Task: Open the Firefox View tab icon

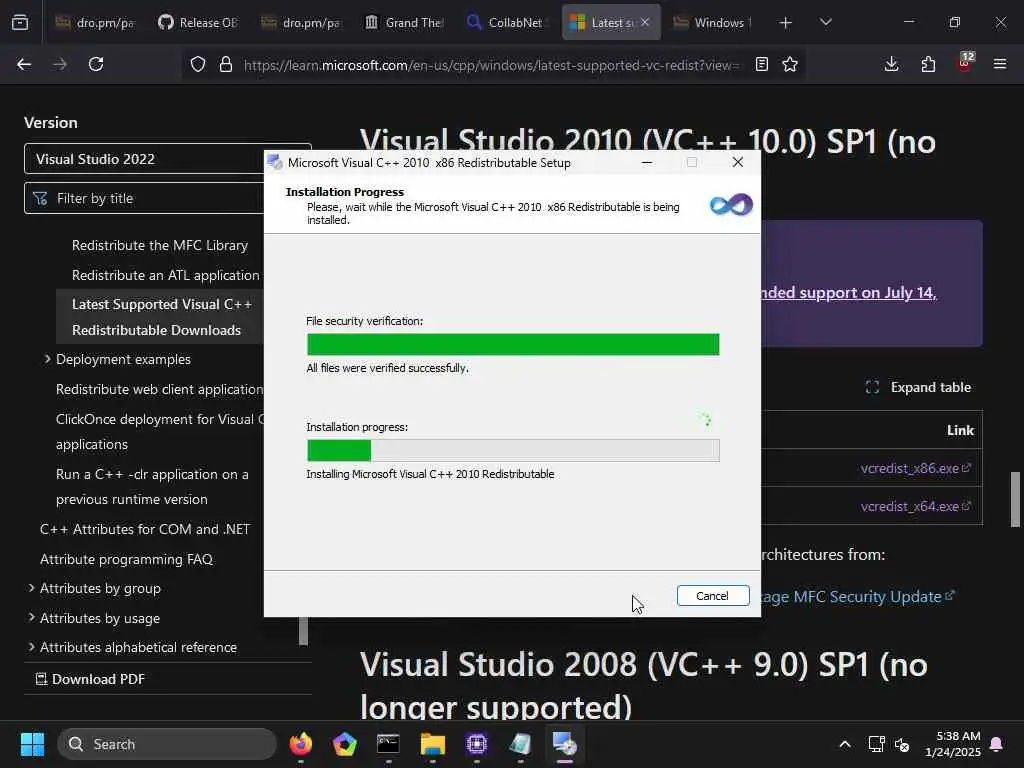Action: [20, 22]
